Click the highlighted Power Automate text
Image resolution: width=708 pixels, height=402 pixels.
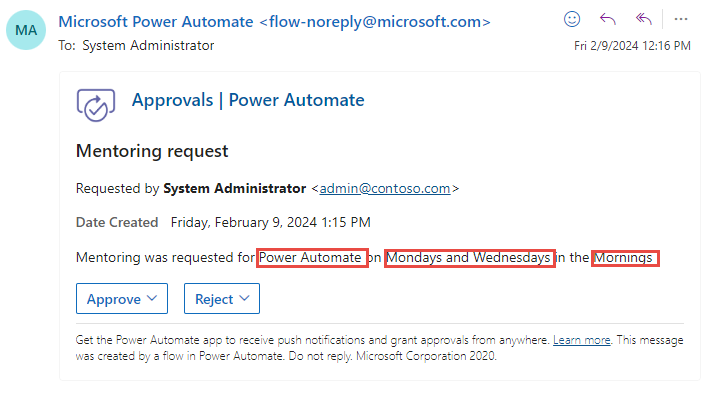[x=310, y=257]
